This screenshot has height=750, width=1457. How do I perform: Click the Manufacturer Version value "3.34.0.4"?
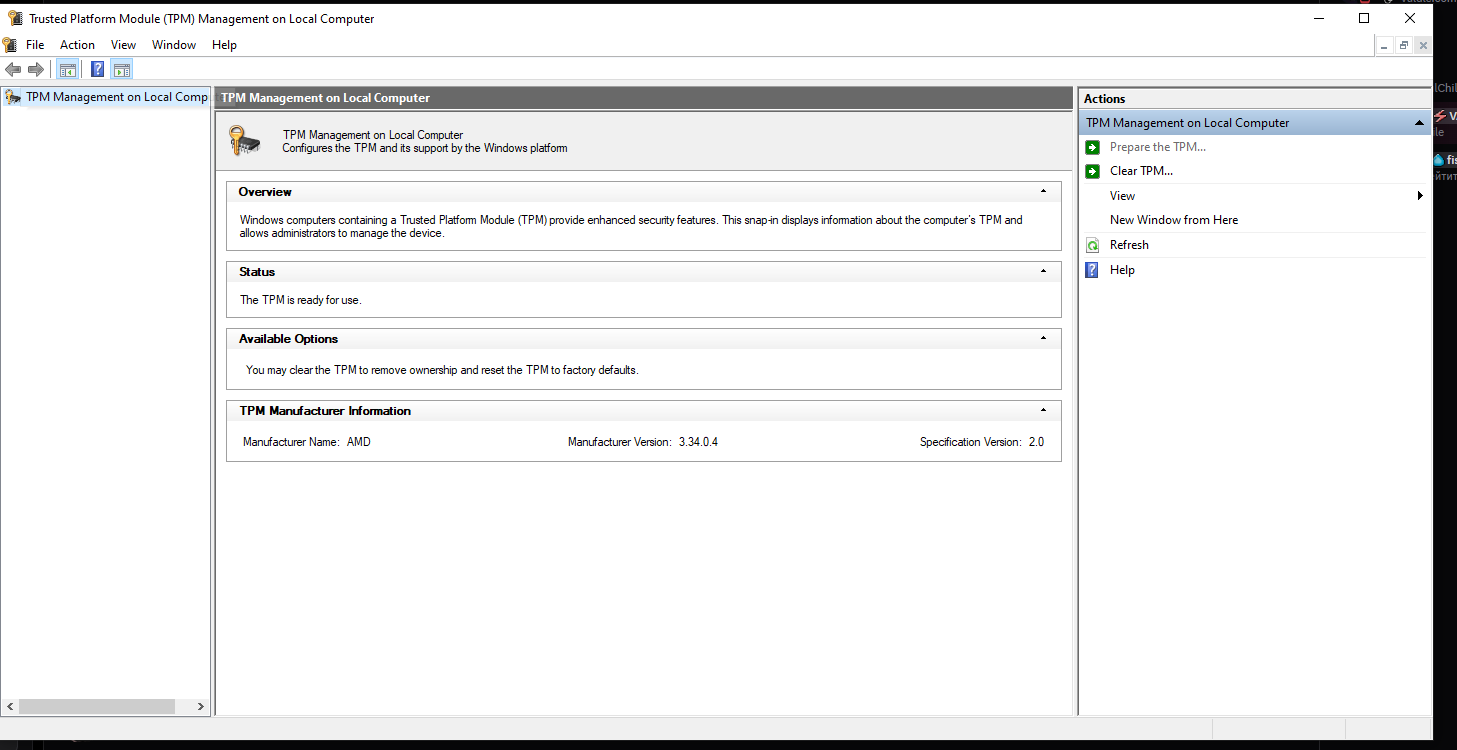(698, 442)
